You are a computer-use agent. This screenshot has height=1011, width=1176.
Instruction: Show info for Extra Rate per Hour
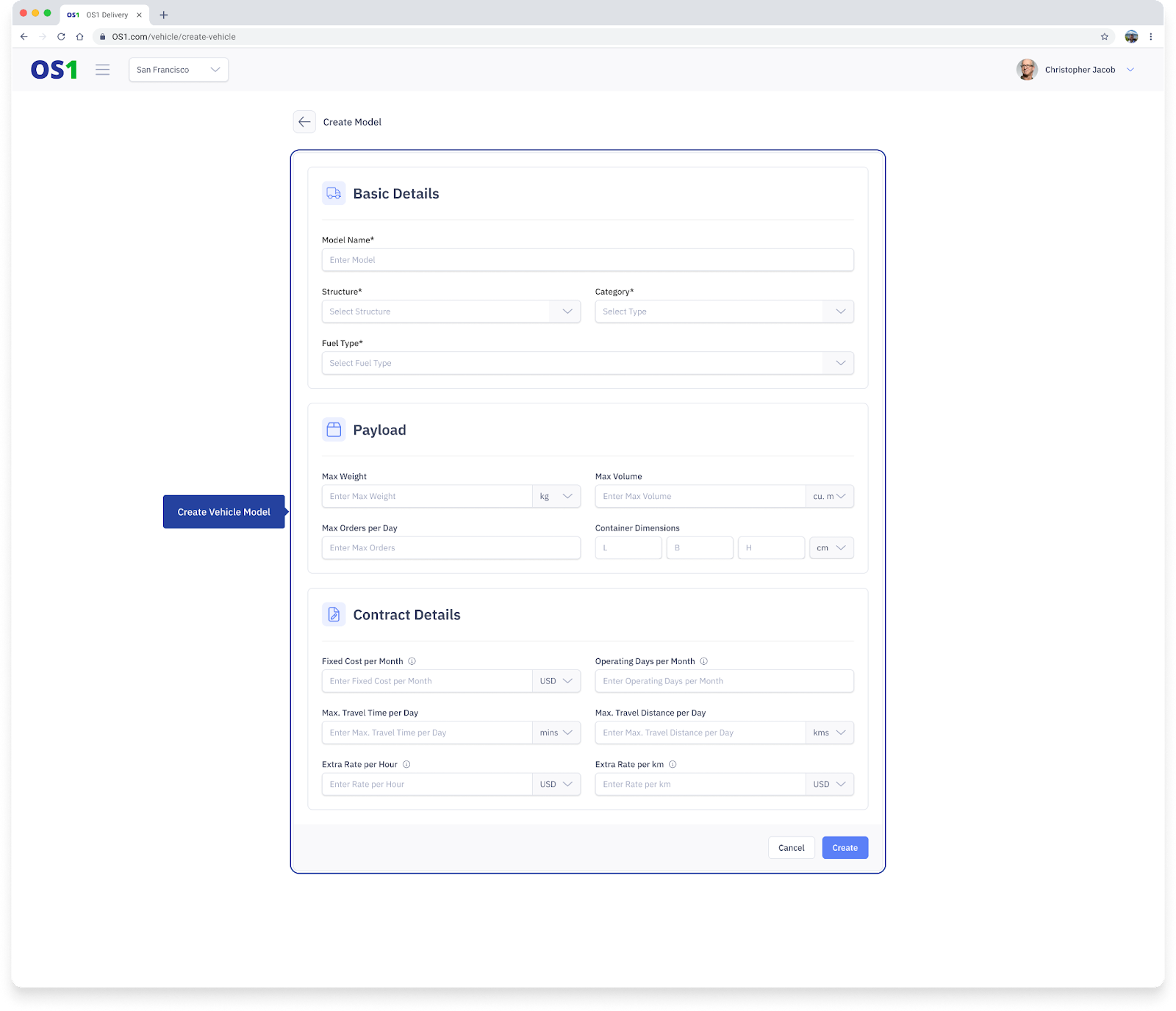pyautogui.click(x=406, y=764)
